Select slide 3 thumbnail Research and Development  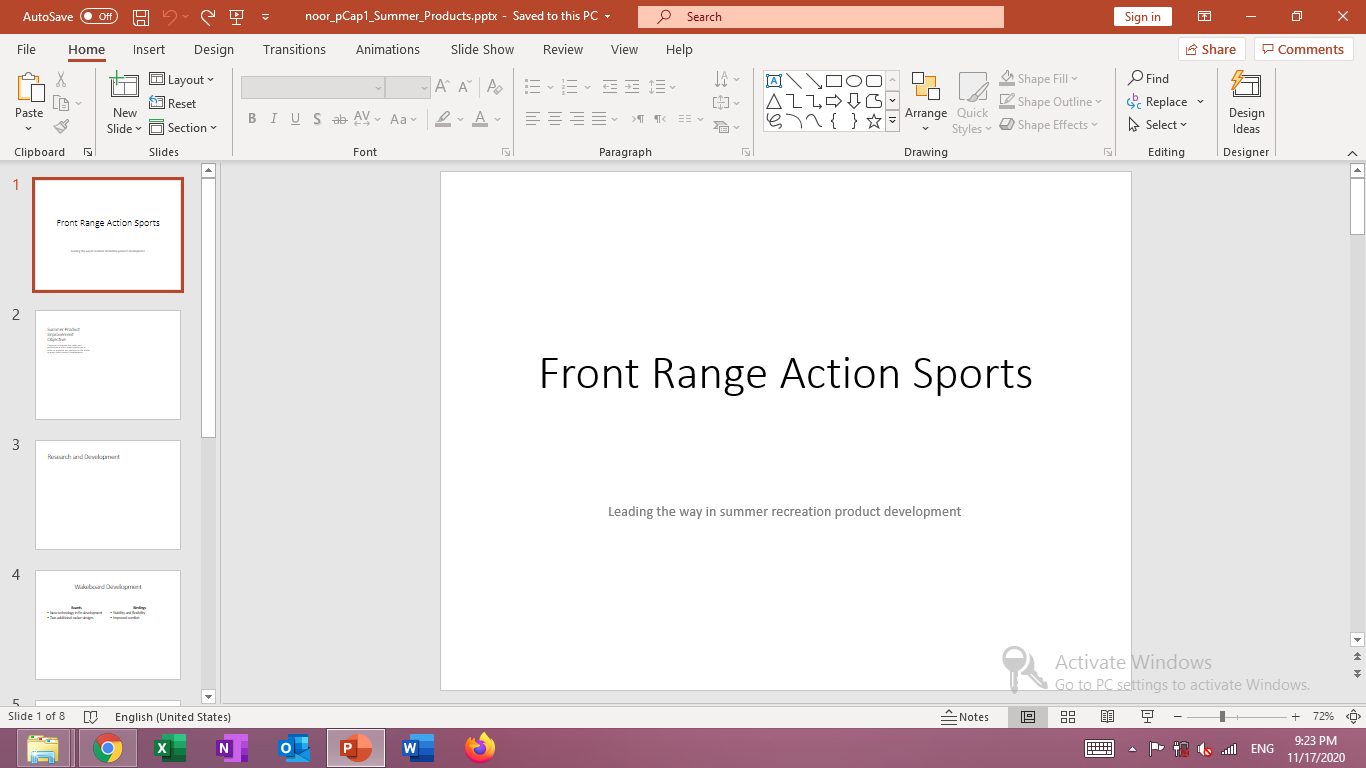pyautogui.click(x=108, y=494)
